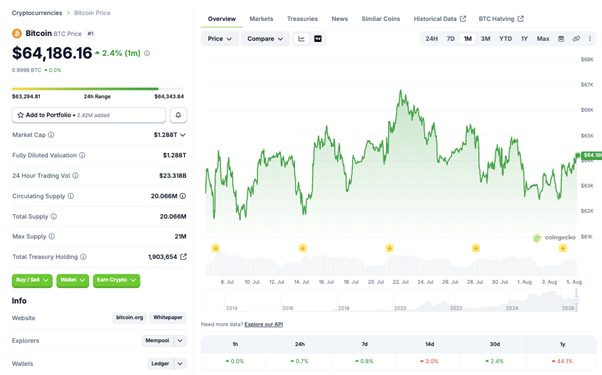Open info icon next to 20.066M circulating value
602x375 pixels.
pos(183,196)
